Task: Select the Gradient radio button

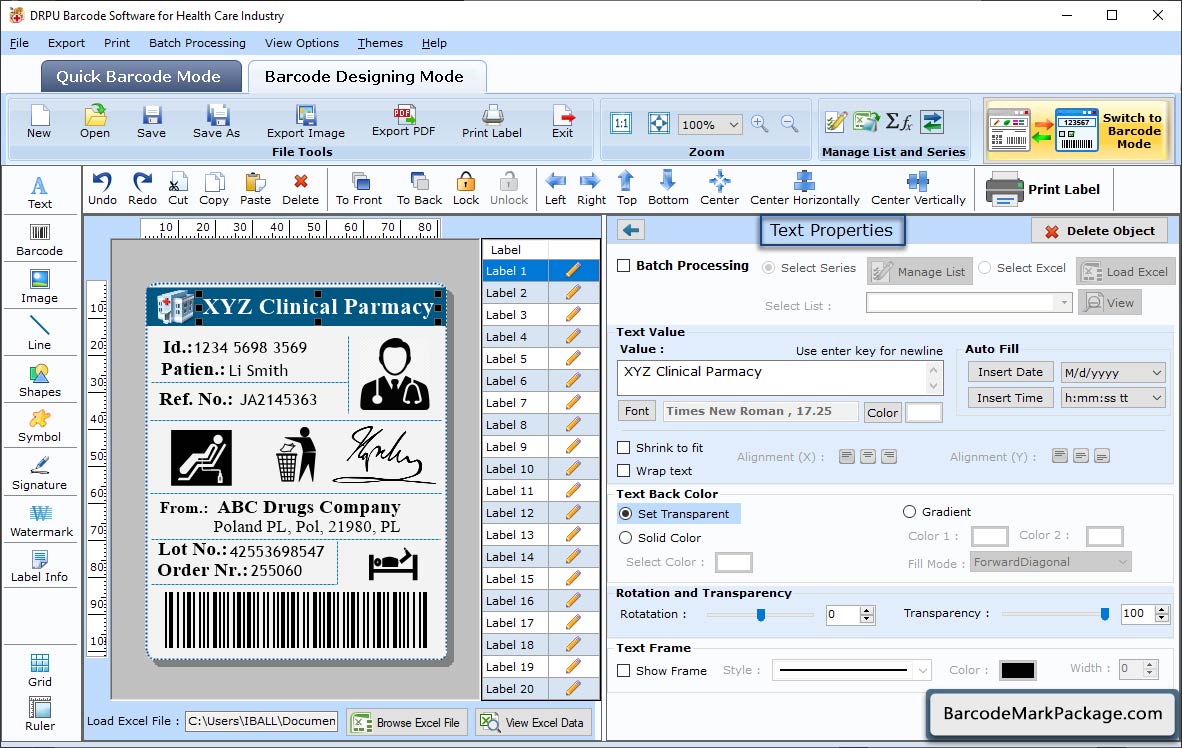Action: tap(909, 512)
